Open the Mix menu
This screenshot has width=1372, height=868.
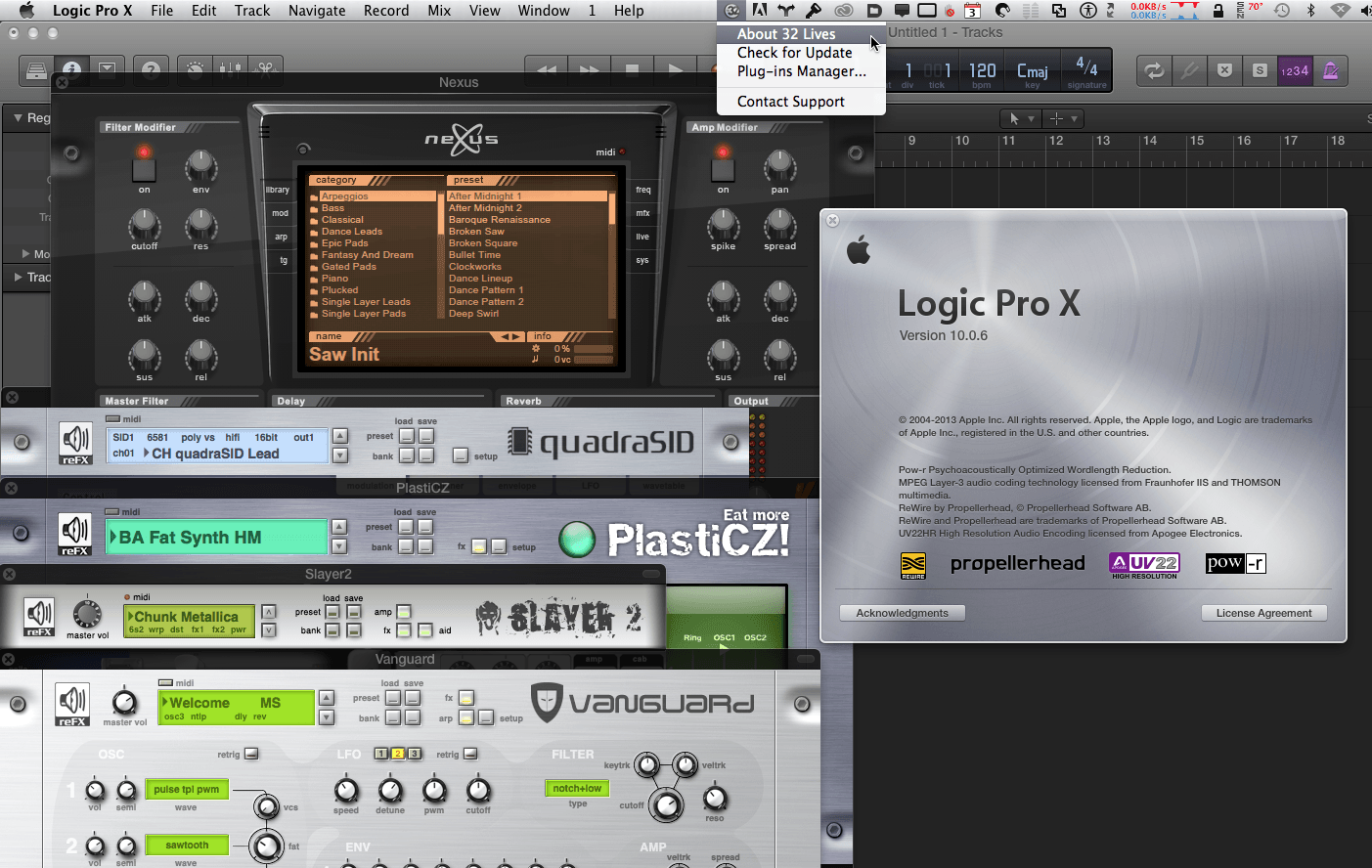439,11
